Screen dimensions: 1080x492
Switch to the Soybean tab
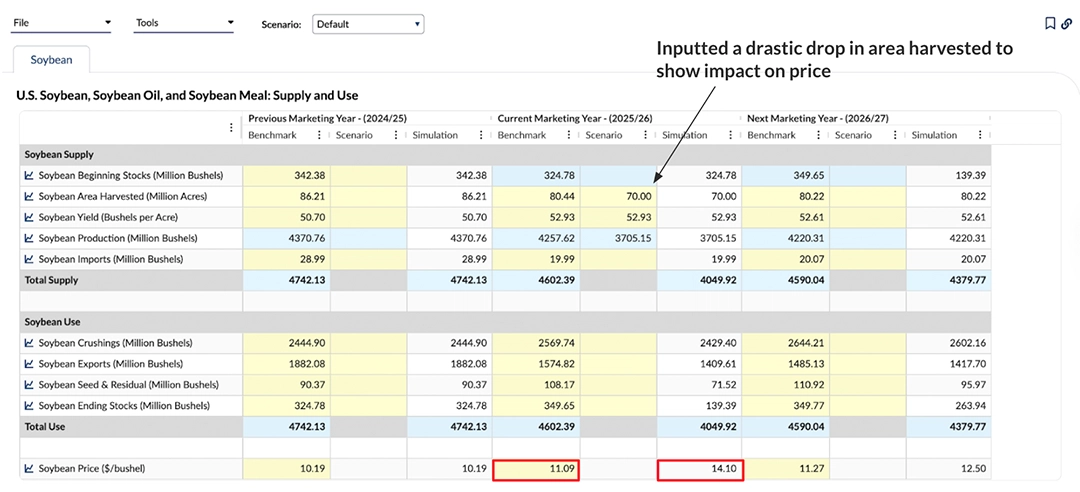click(x=51, y=60)
